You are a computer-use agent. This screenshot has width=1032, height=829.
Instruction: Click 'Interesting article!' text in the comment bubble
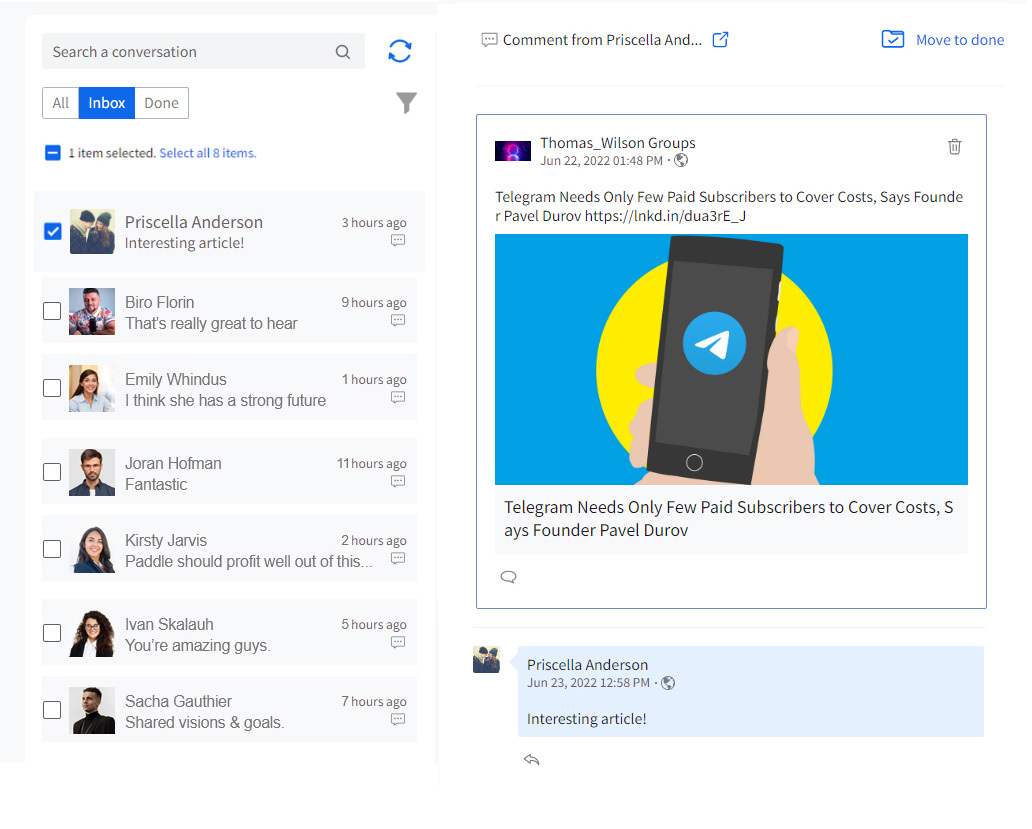[x=586, y=719]
